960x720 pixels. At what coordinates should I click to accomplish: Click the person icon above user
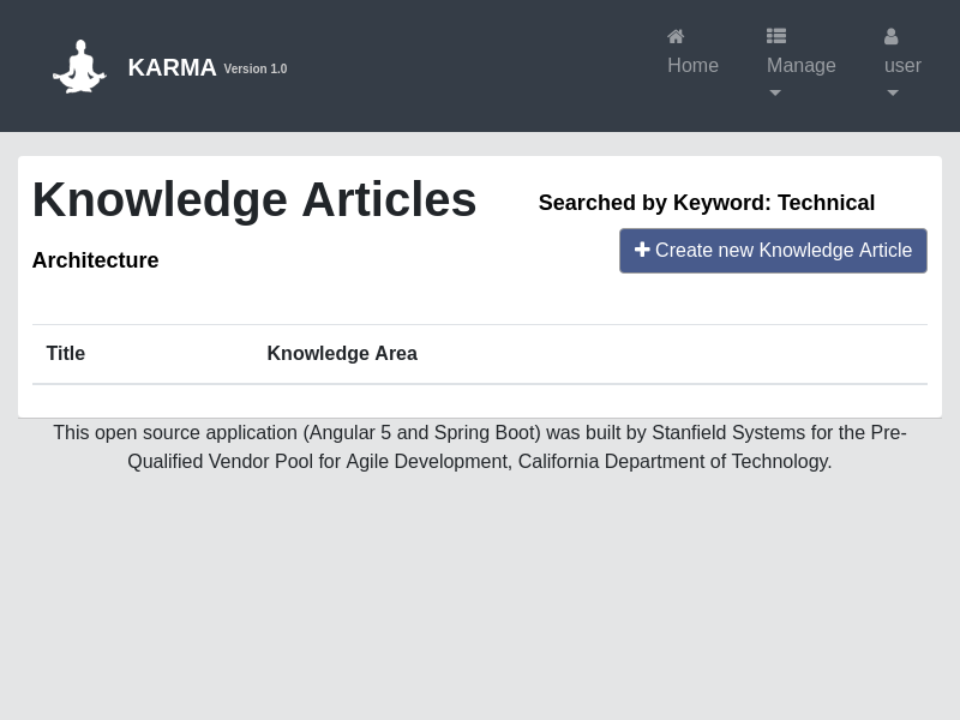(x=891, y=37)
